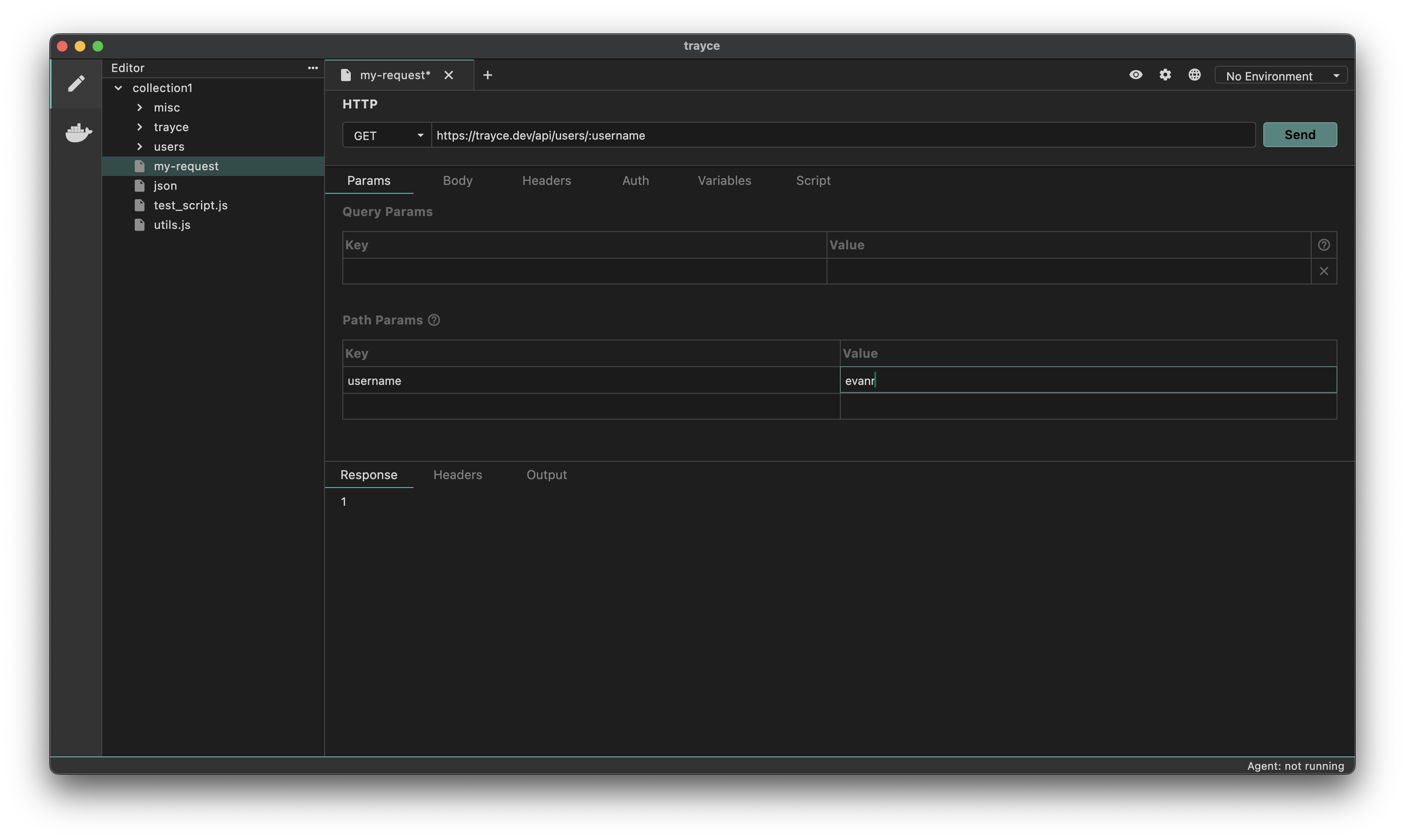Click the Query Params heading
Image resolution: width=1405 pixels, height=840 pixels.
pos(387,212)
